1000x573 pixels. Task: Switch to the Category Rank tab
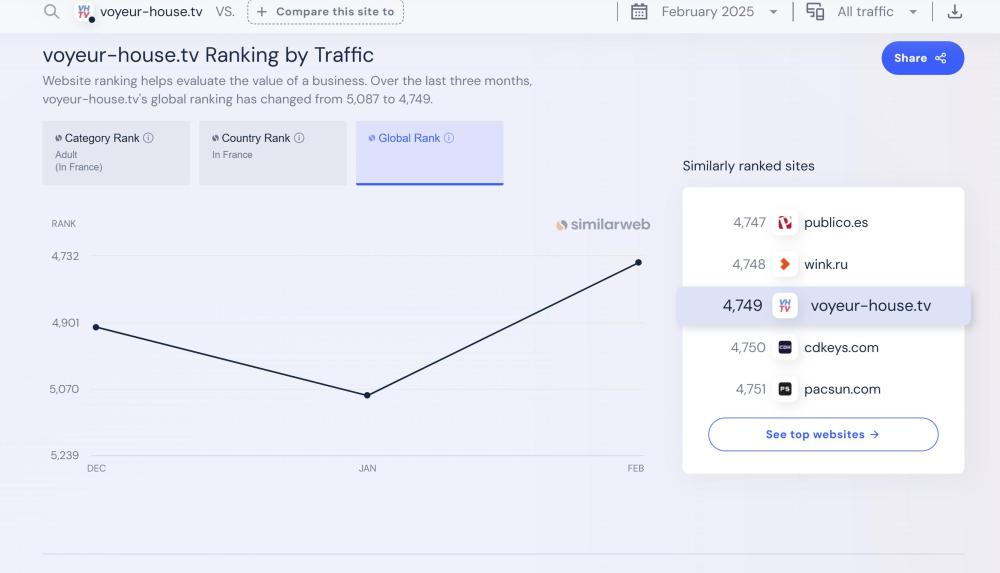tap(116, 153)
